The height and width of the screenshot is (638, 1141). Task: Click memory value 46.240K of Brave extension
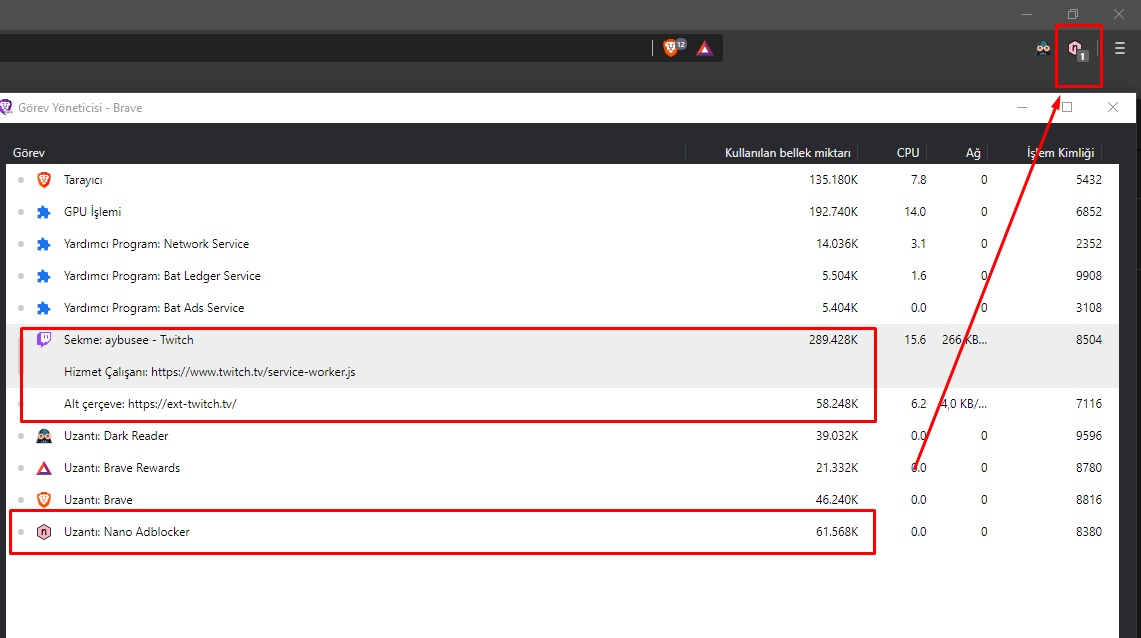837,500
